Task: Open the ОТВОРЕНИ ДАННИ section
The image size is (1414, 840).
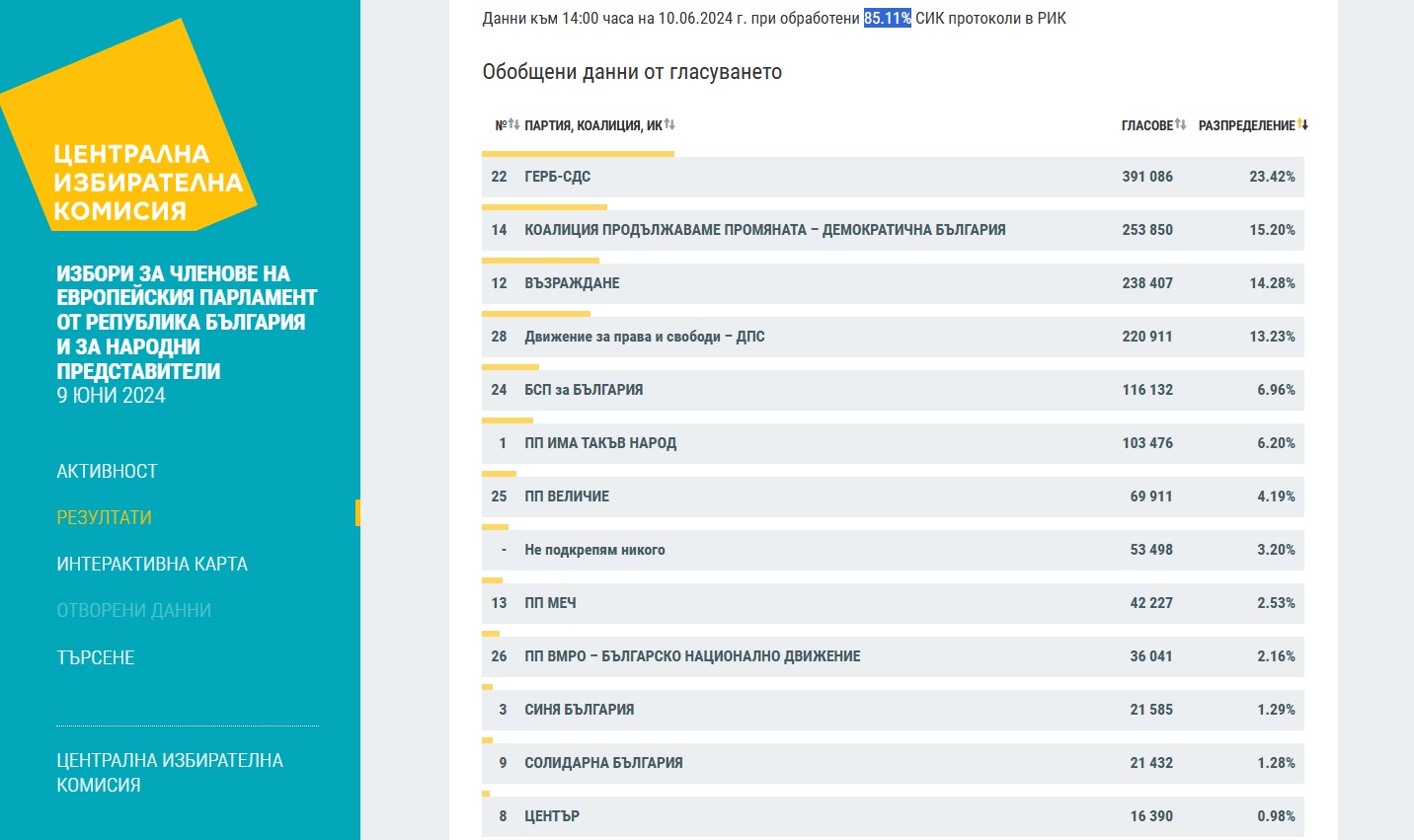Action: click(133, 610)
